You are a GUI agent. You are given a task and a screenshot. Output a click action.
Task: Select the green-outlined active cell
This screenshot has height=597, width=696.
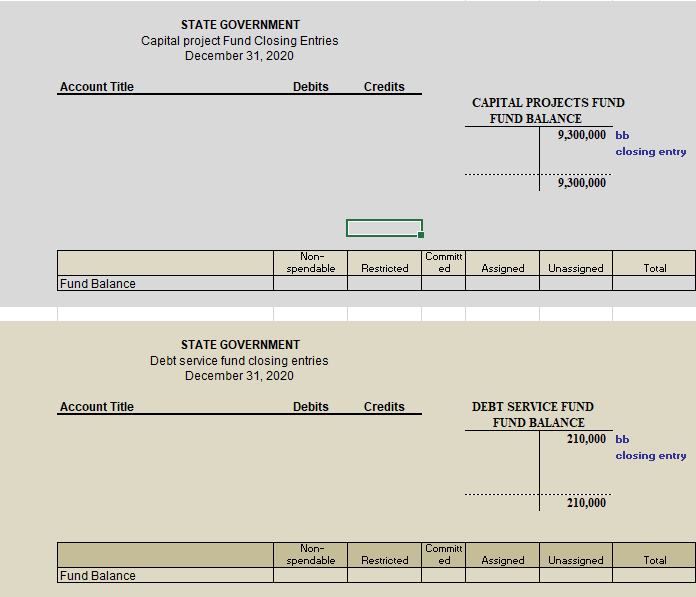384,228
